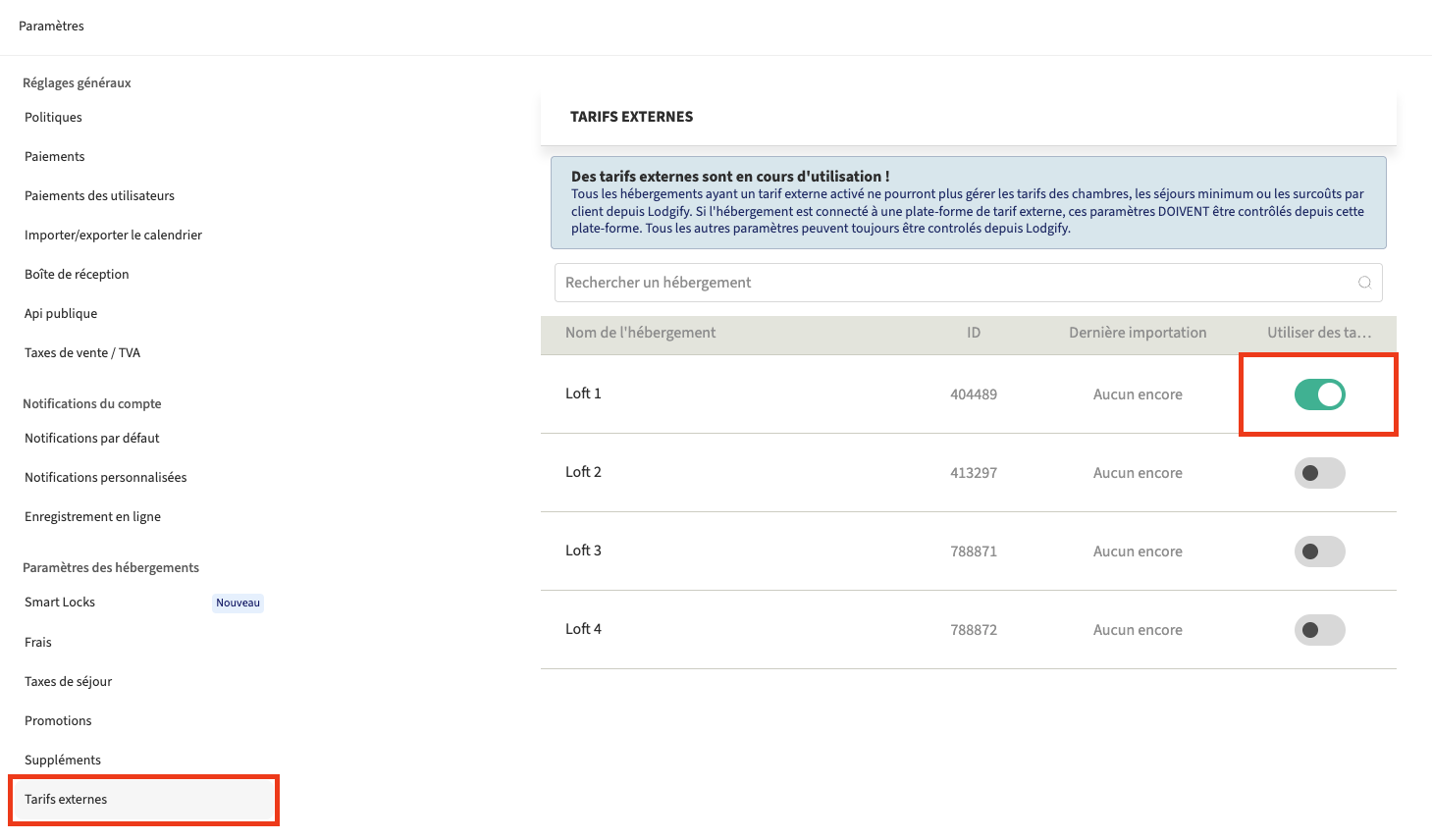Turn on external rates for Loft 3
Viewport: 1432px width, 840px height.
pyautogui.click(x=1319, y=551)
